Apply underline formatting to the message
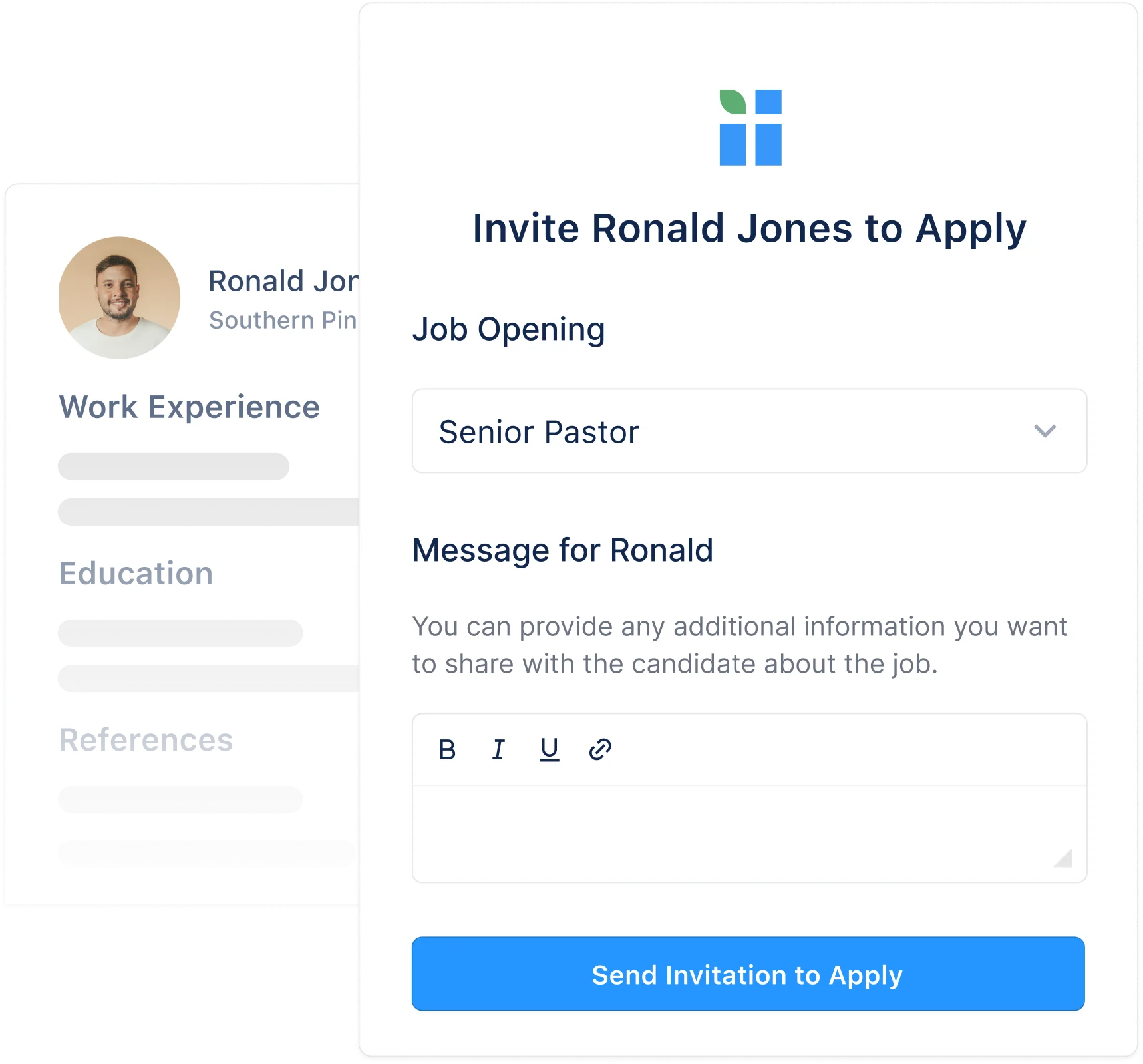 [x=548, y=749]
